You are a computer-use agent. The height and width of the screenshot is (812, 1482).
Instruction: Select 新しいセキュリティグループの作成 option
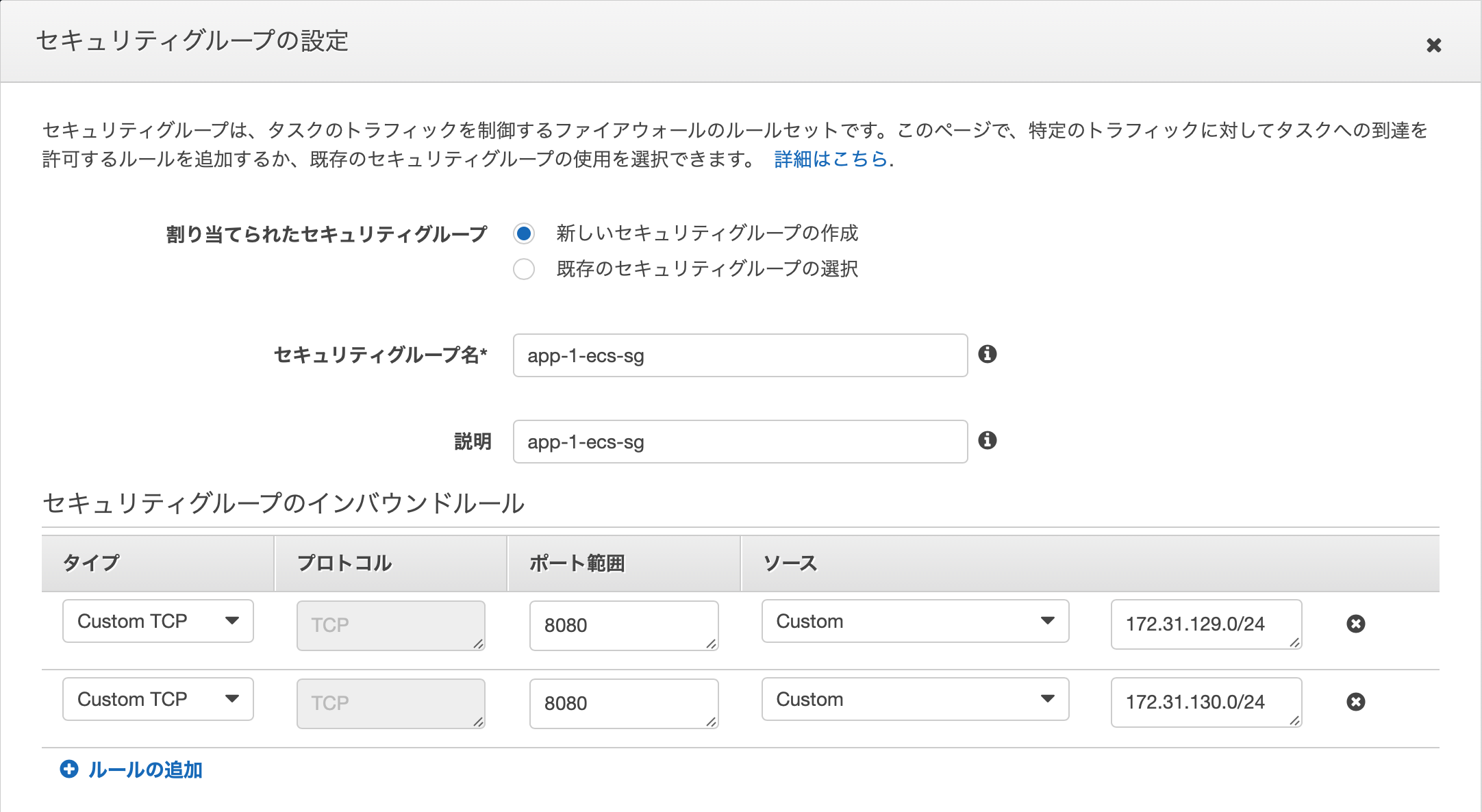tap(524, 233)
